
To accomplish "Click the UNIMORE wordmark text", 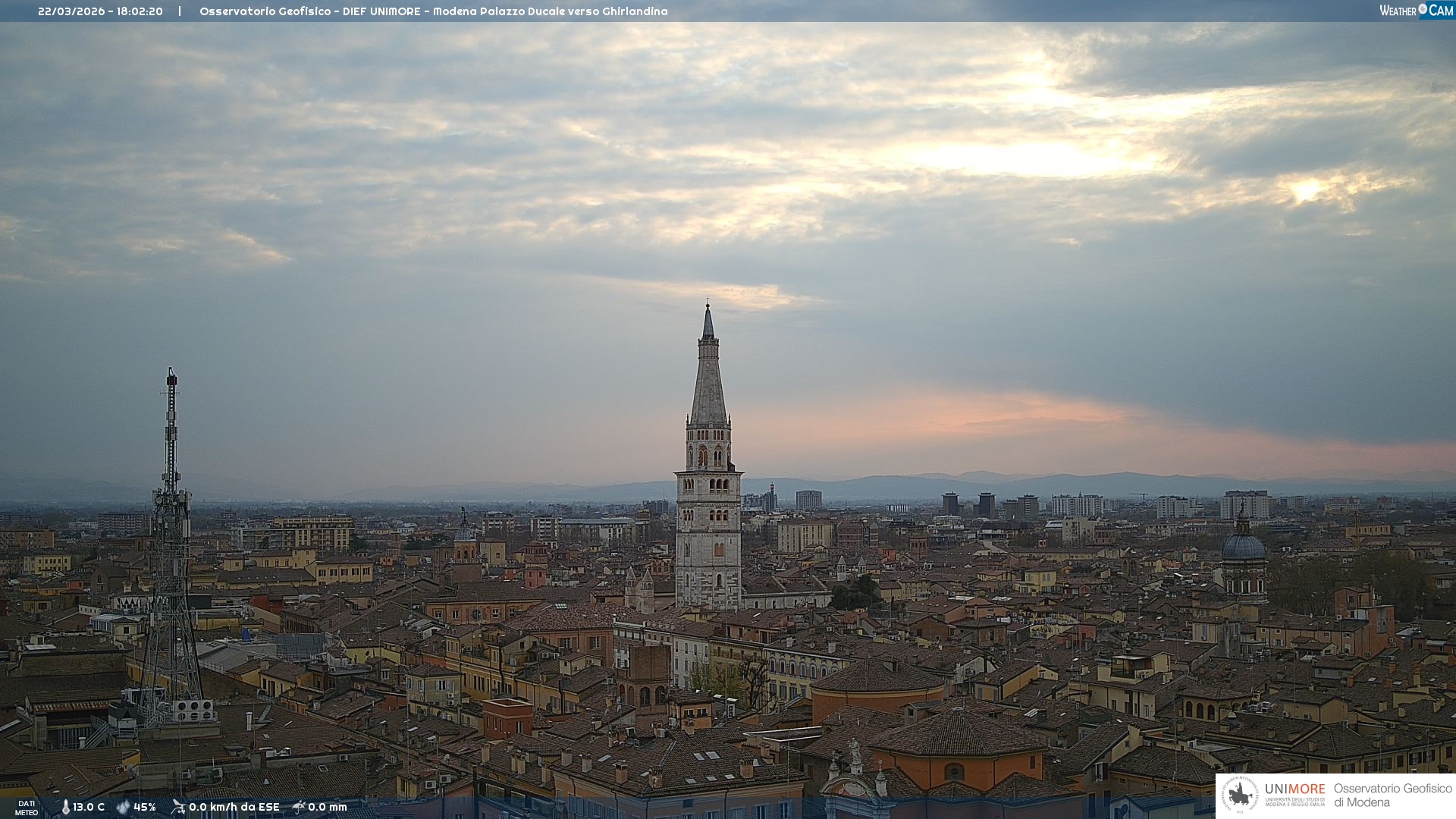I will [1294, 789].
